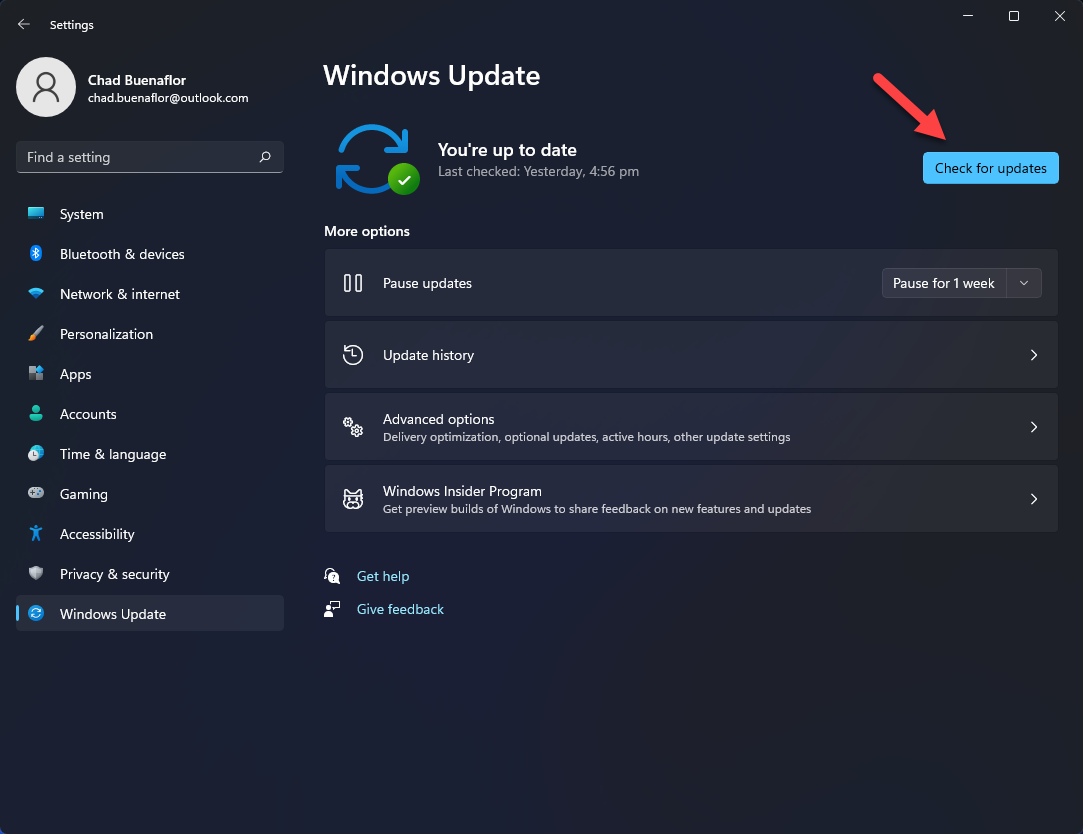Screen dimensions: 1083x834
Task: Open the Apps settings page
Action: click(x=75, y=374)
